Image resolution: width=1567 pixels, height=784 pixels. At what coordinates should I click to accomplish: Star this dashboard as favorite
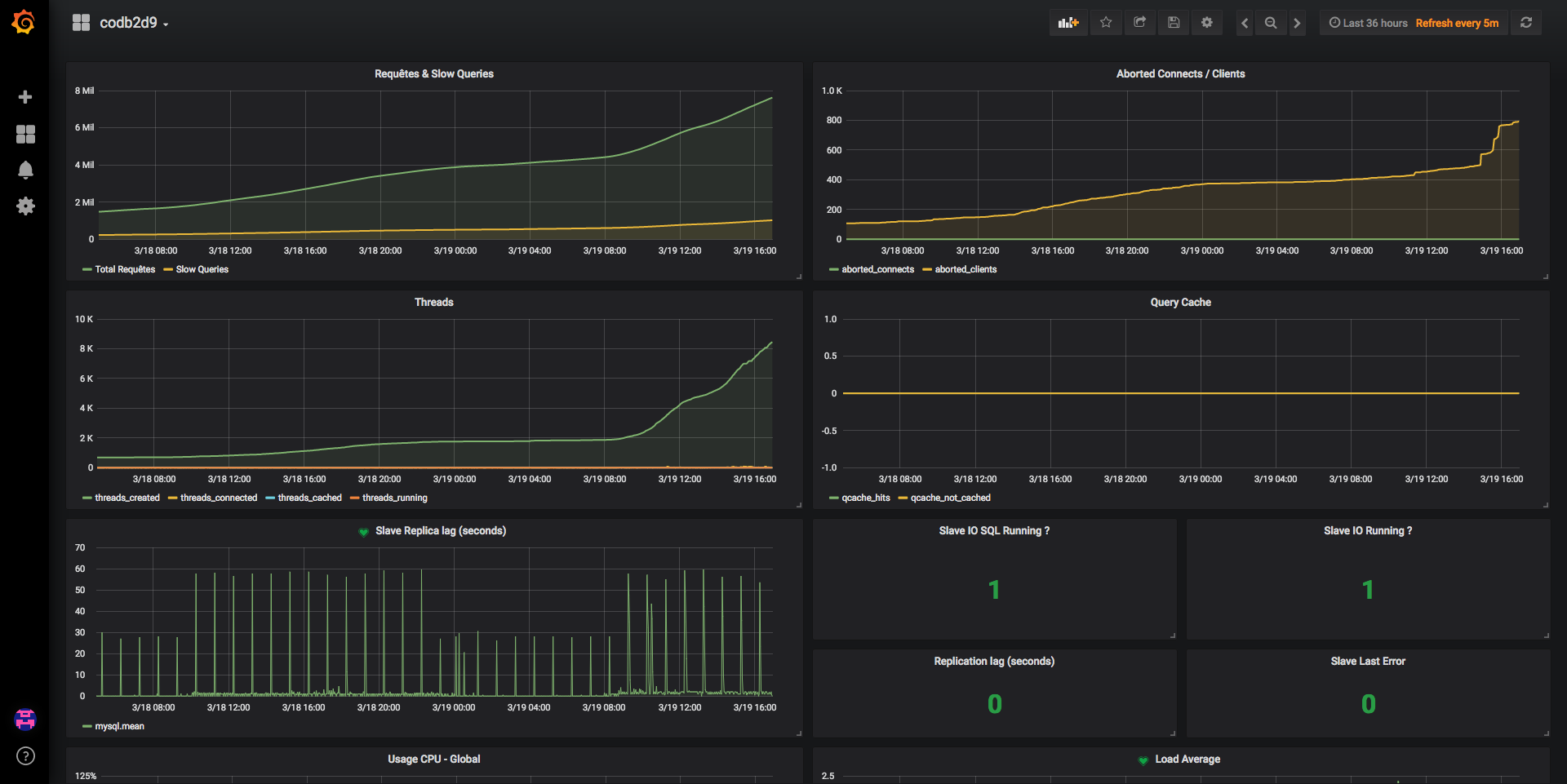[x=1106, y=23]
